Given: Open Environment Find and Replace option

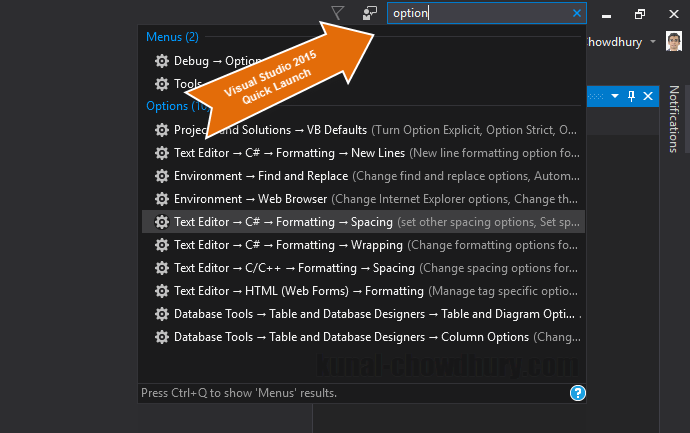Looking at the screenshot, I should pyautogui.click(x=363, y=176).
